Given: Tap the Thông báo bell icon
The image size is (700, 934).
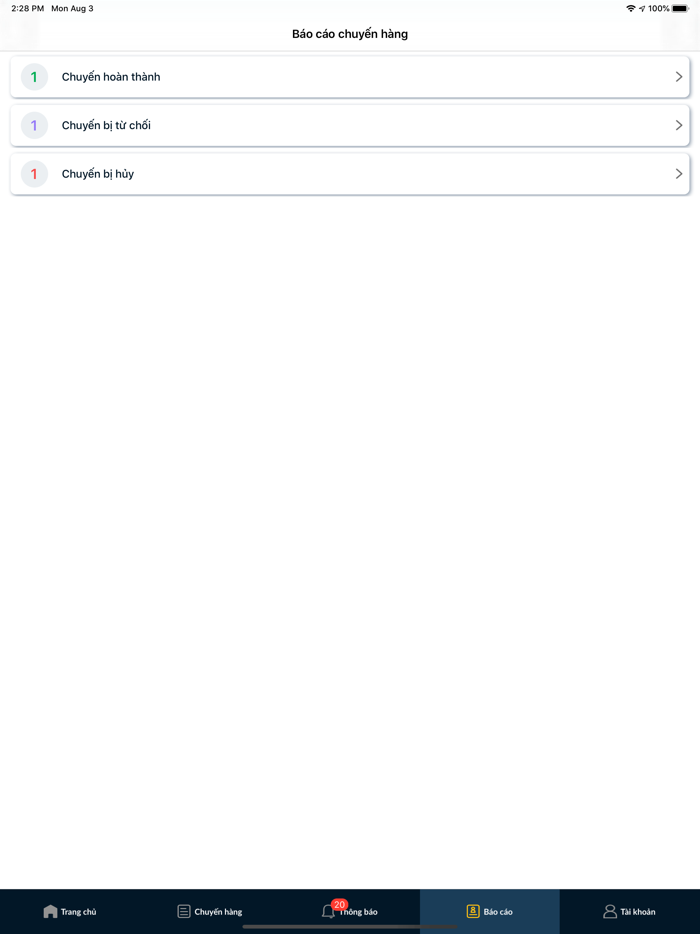Looking at the screenshot, I should pyautogui.click(x=328, y=912).
